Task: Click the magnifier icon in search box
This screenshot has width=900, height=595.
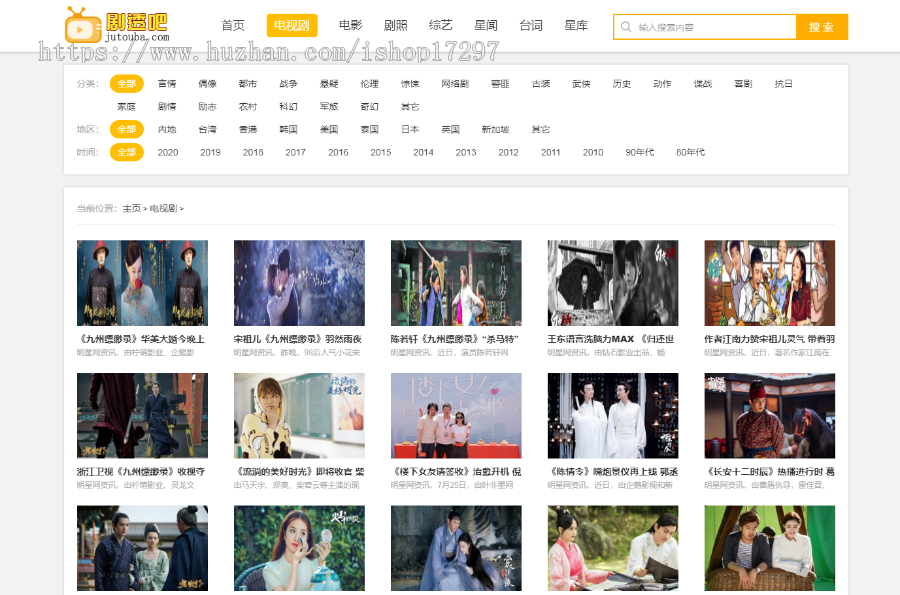Action: (626, 27)
